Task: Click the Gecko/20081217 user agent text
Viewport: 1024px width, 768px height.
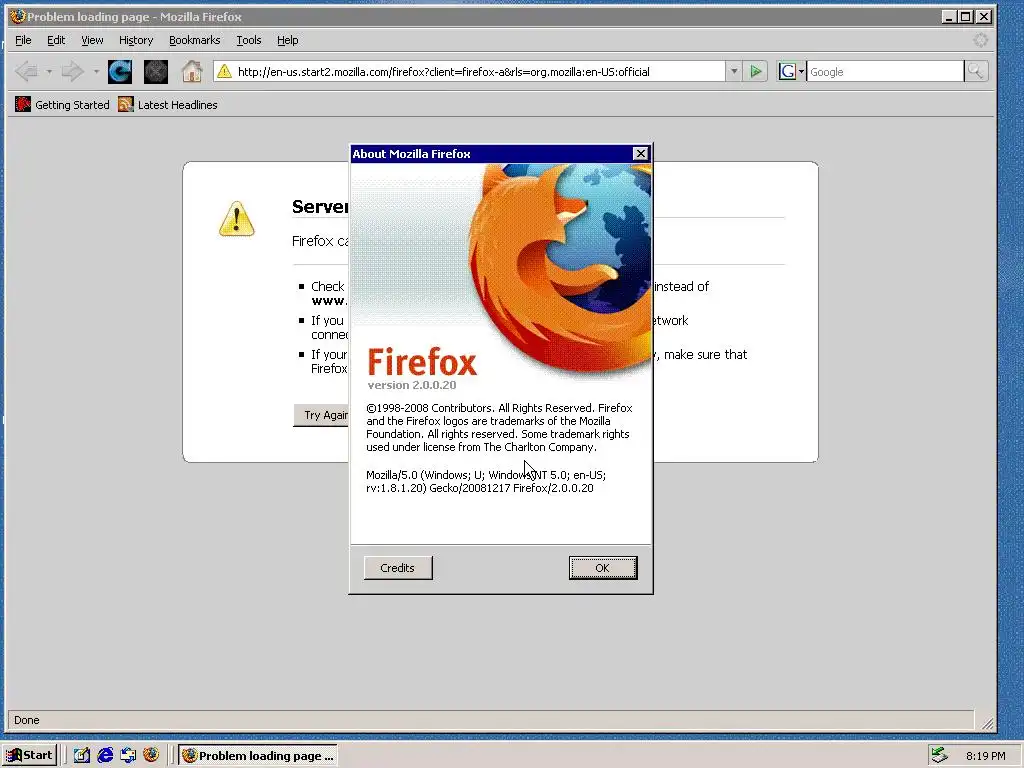Action: click(x=470, y=488)
